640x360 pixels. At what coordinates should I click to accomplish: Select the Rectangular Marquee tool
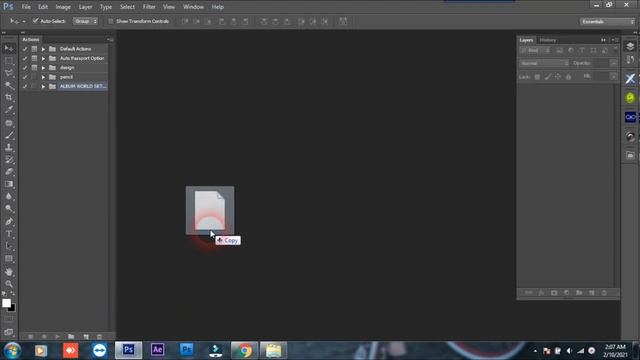click(9, 61)
